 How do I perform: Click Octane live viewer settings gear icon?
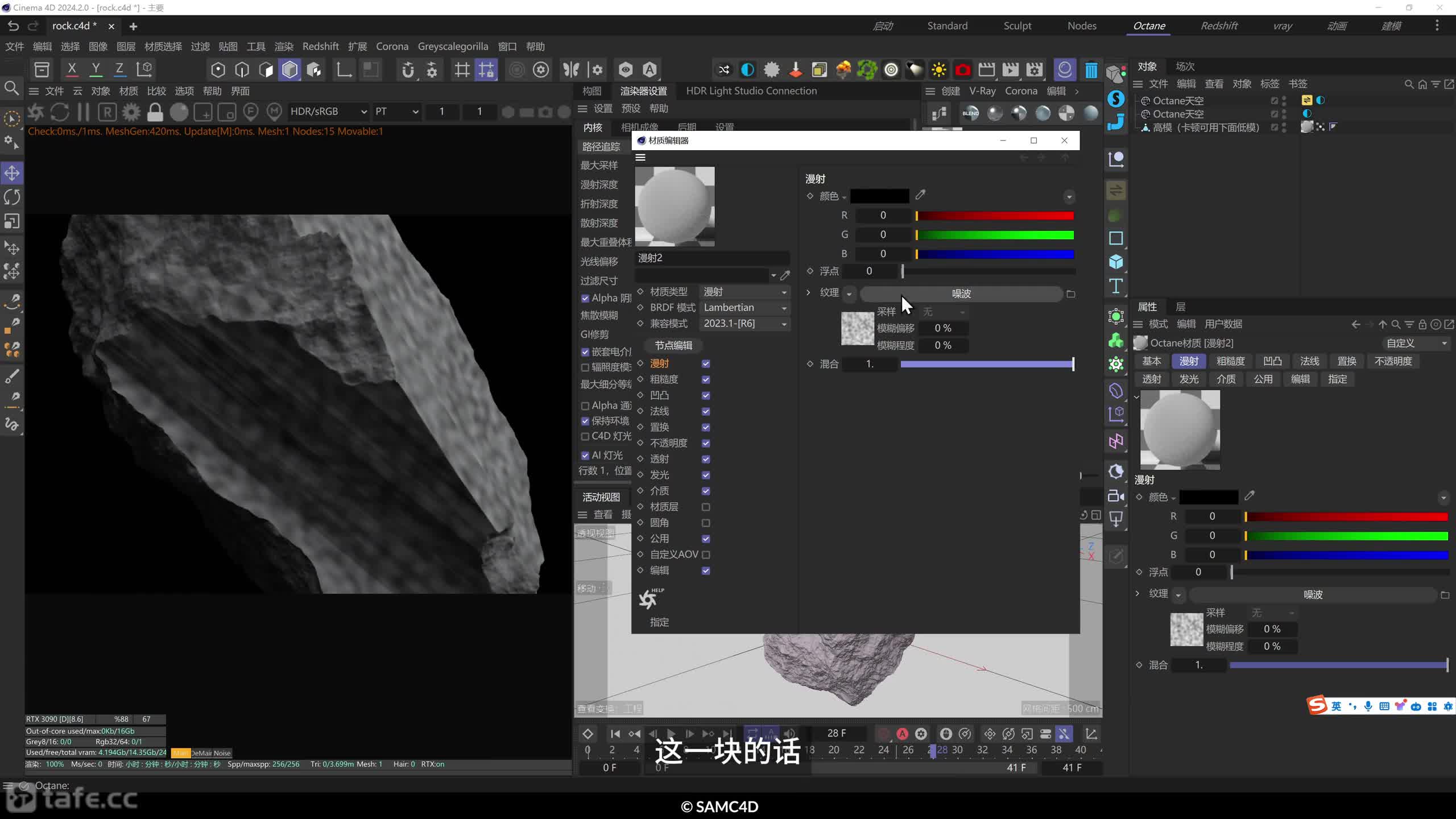pyautogui.click(x=131, y=112)
